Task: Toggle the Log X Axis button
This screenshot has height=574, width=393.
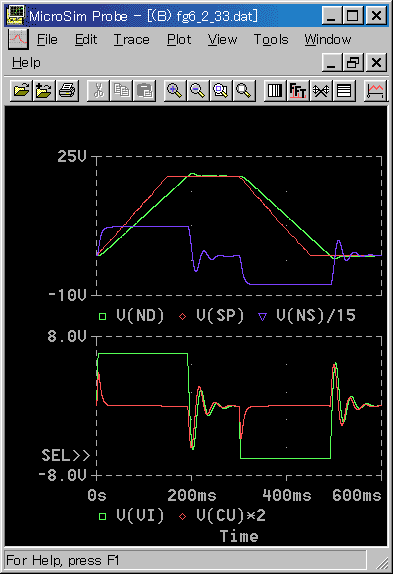Action: 275,90
